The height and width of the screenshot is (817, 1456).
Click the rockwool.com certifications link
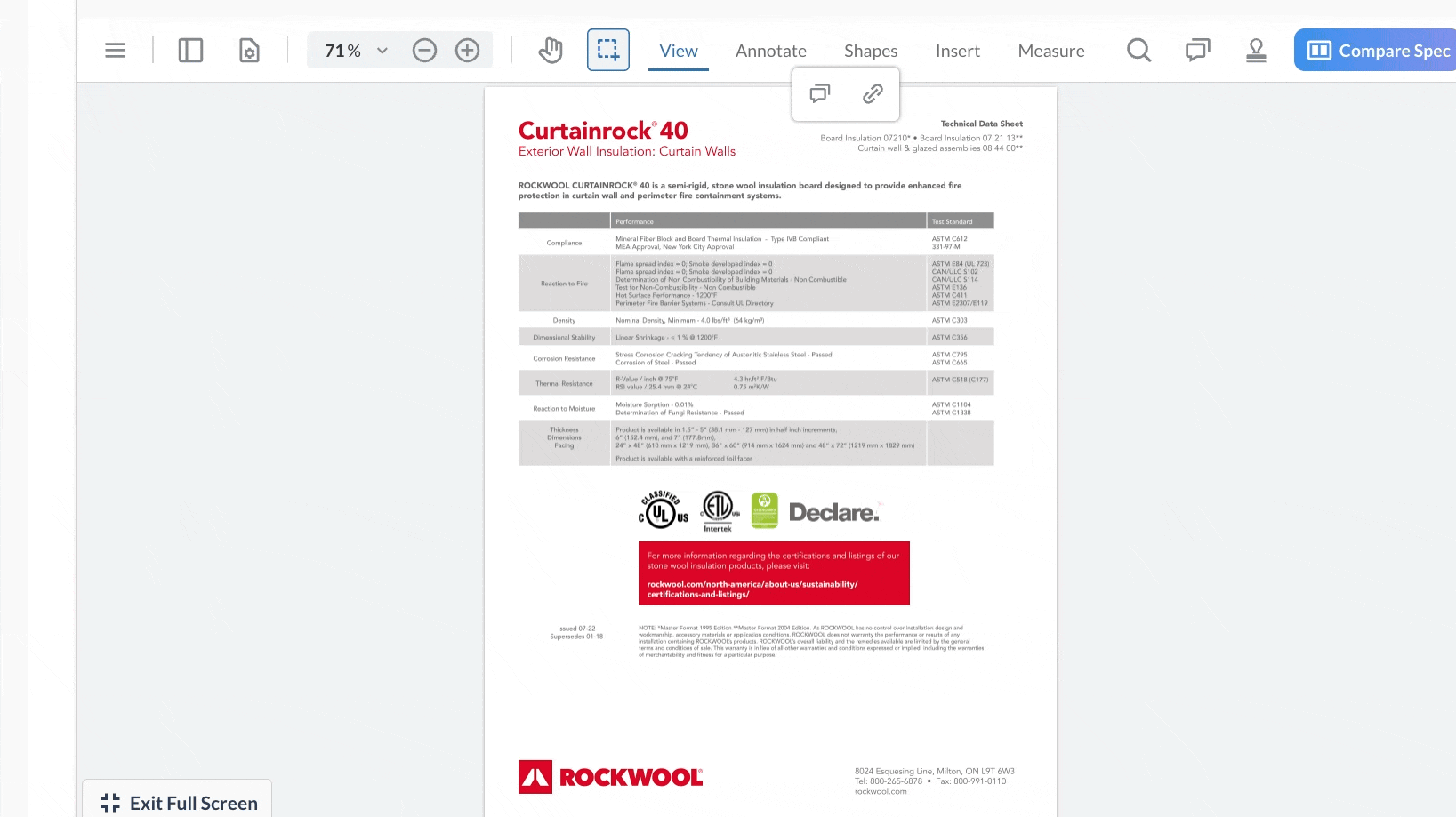click(752, 589)
